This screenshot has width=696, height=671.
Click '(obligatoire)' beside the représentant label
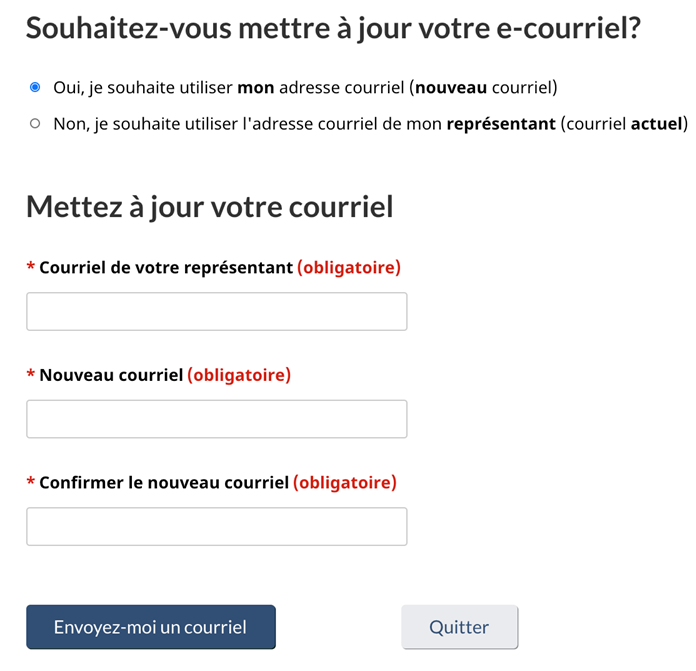click(348, 268)
